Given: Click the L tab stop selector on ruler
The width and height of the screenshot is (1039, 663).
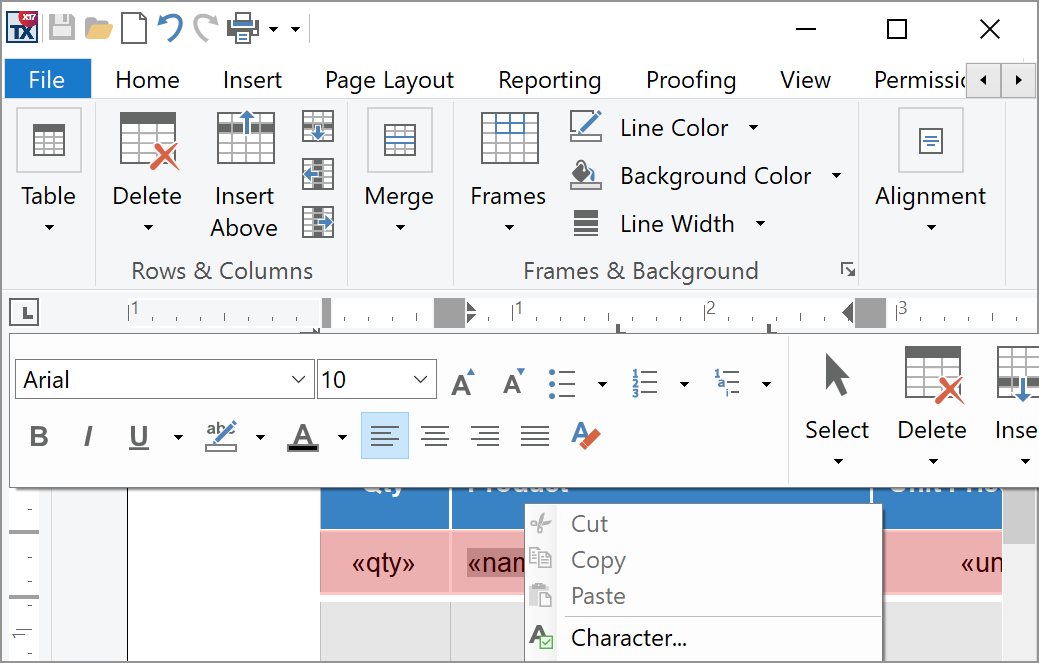Looking at the screenshot, I should (x=23, y=311).
